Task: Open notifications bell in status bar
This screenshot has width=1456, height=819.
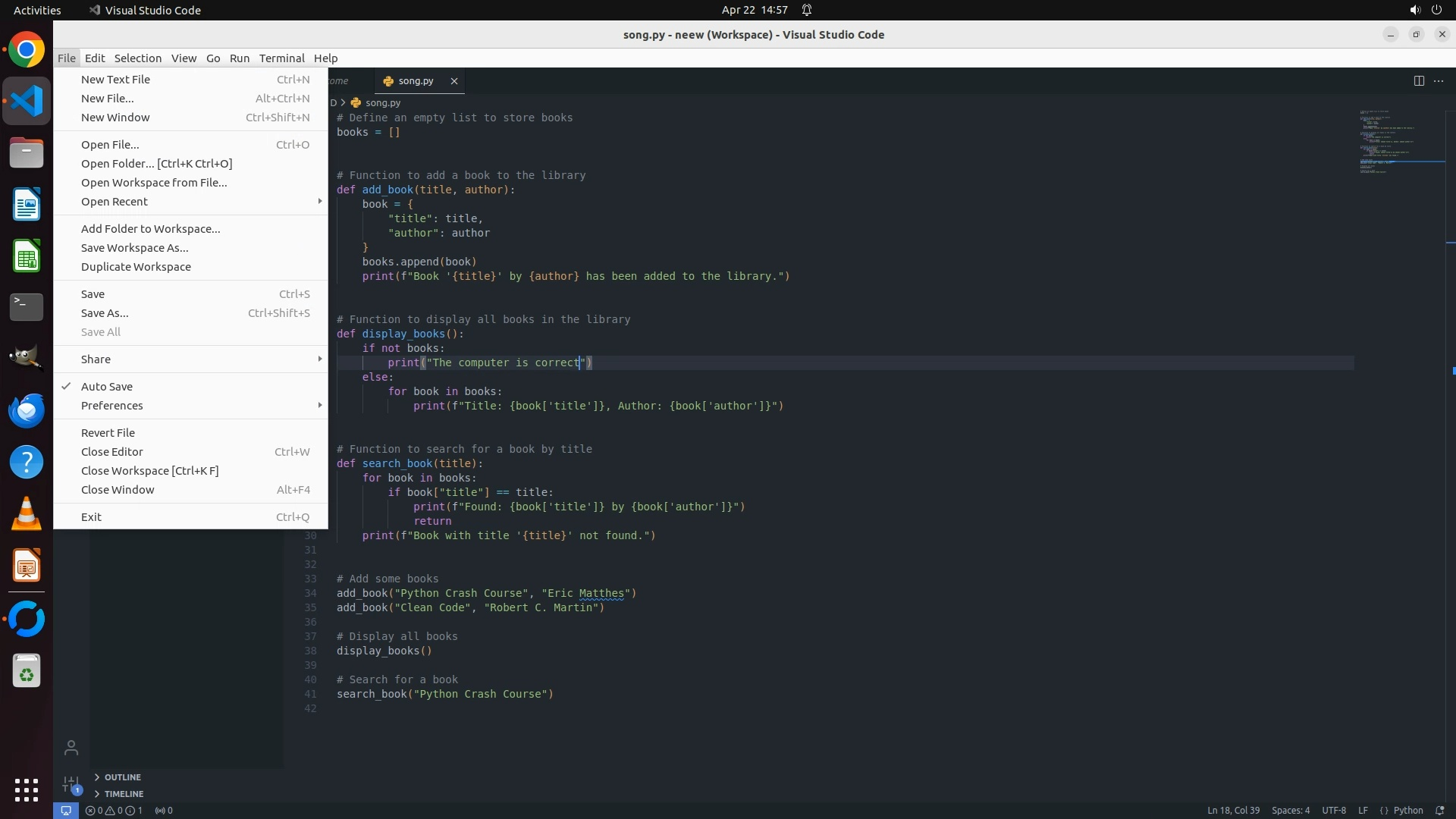Action: point(1440,810)
